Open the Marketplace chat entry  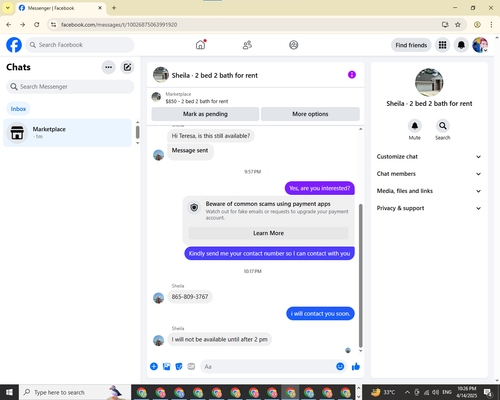click(x=67, y=133)
